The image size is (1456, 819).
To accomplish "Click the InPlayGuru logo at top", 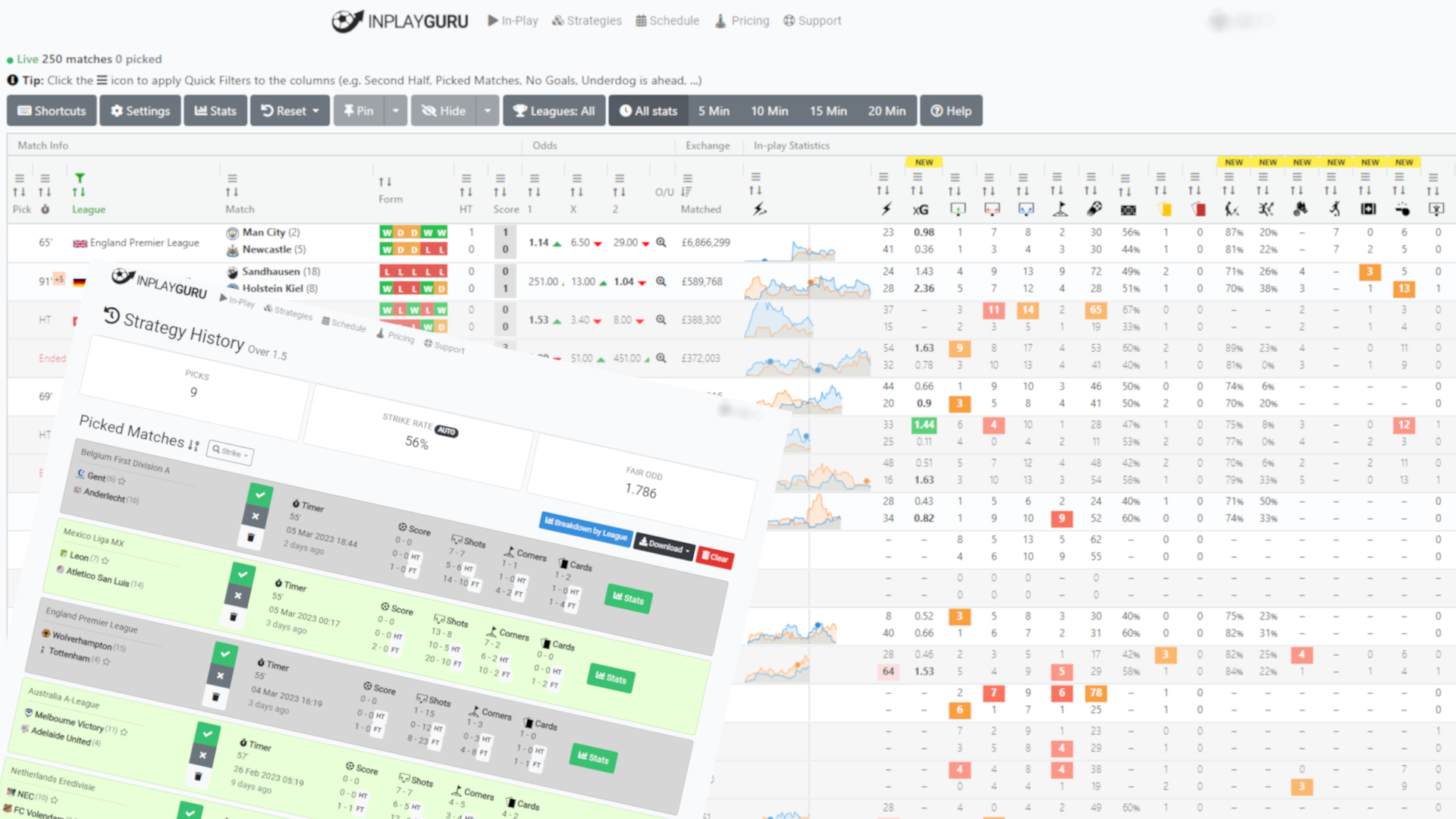I will [x=400, y=21].
